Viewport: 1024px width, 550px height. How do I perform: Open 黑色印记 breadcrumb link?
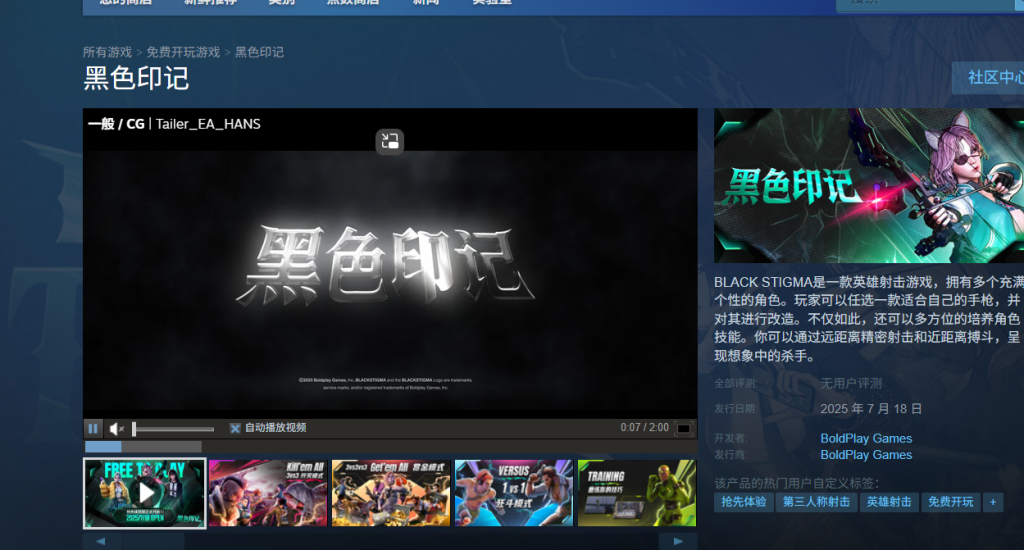pos(259,52)
